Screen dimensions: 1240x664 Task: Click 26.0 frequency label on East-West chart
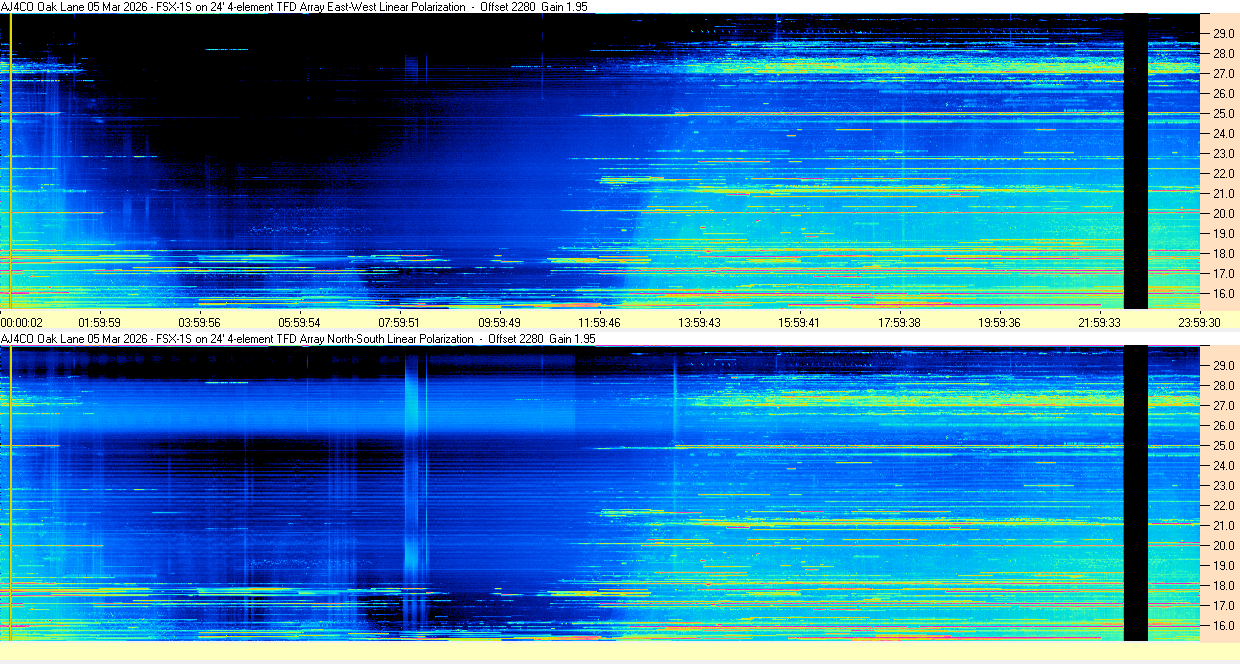[x=1223, y=94]
